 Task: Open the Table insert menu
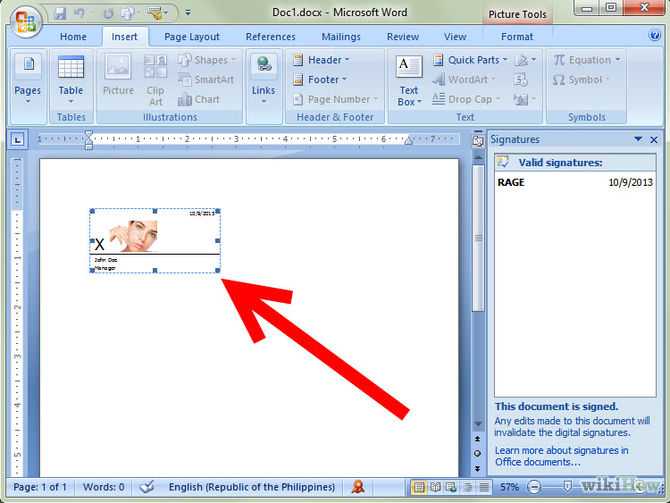pos(71,80)
